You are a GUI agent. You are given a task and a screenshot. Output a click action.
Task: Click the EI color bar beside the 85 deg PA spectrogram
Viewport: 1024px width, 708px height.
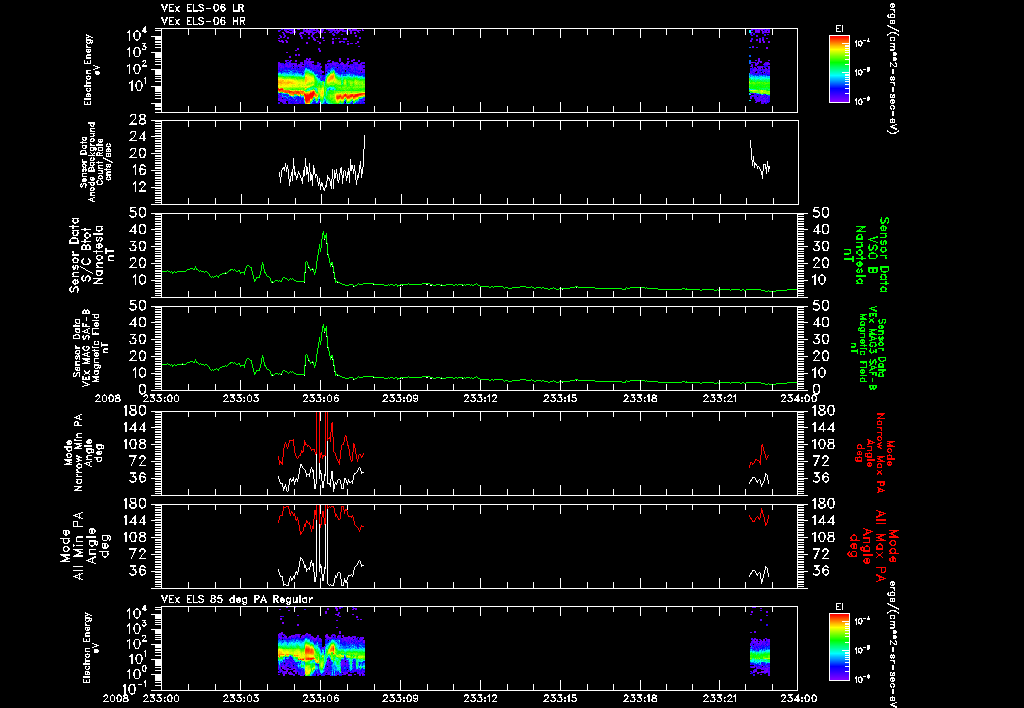pyautogui.click(x=839, y=649)
